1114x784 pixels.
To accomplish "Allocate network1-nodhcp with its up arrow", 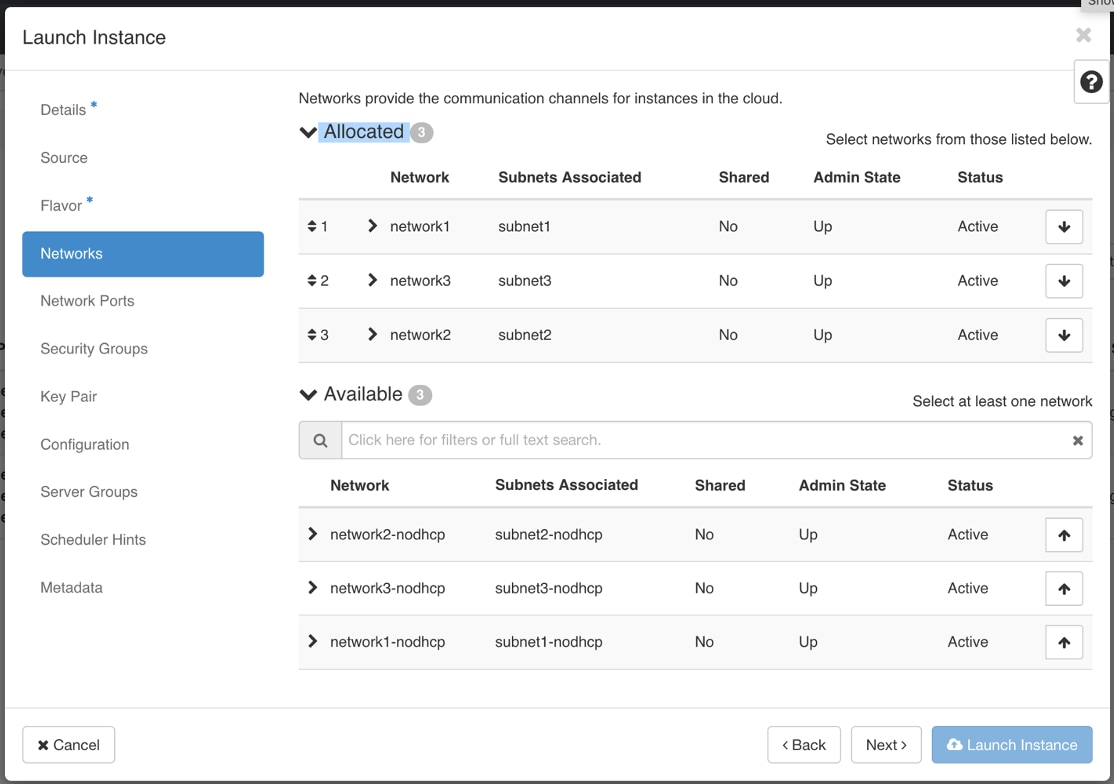I will tap(1064, 643).
